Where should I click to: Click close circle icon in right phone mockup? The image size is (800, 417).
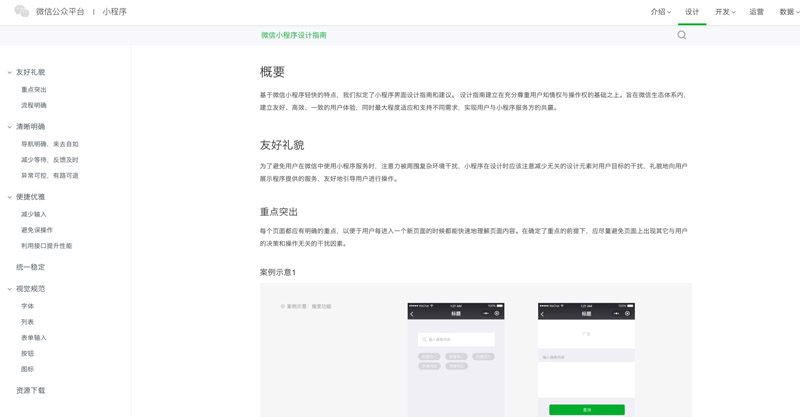point(628,313)
